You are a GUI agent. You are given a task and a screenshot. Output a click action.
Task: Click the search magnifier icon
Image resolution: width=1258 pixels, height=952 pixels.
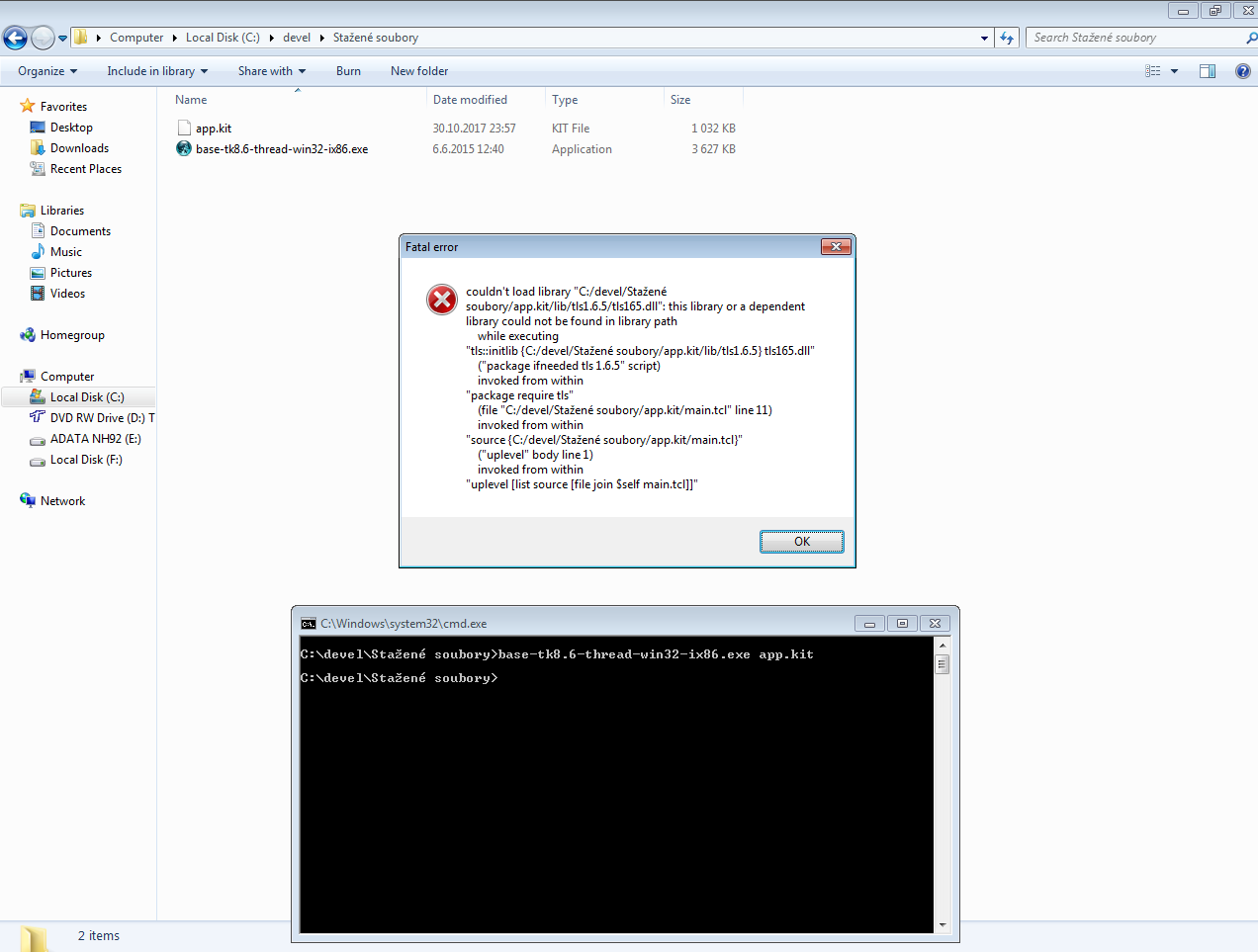[x=1252, y=38]
